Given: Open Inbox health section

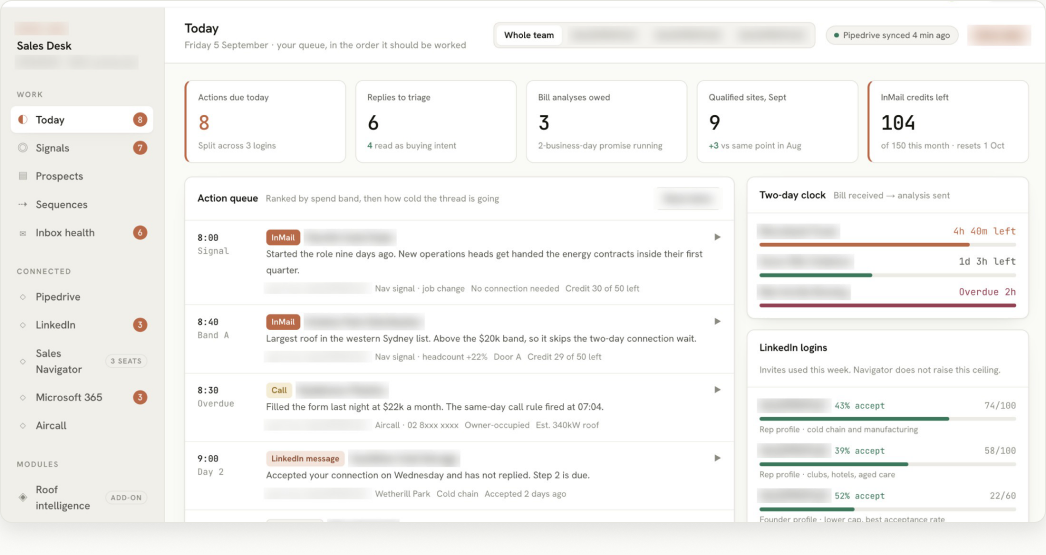Looking at the screenshot, I should pyautogui.click(x=82, y=232).
